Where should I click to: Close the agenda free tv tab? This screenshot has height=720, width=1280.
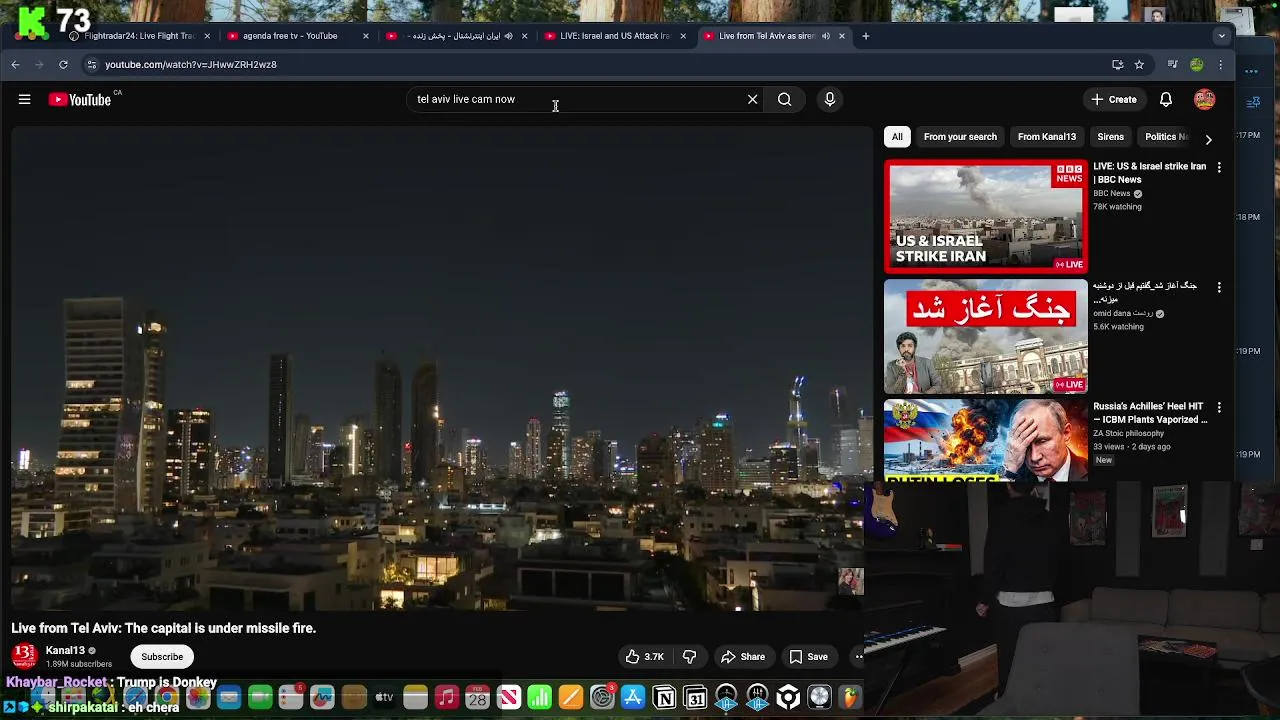(366, 36)
